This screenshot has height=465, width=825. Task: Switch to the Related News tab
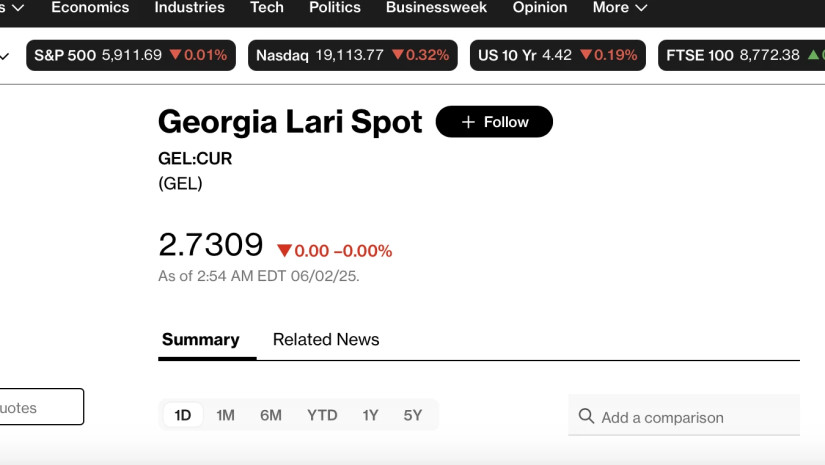click(x=326, y=340)
